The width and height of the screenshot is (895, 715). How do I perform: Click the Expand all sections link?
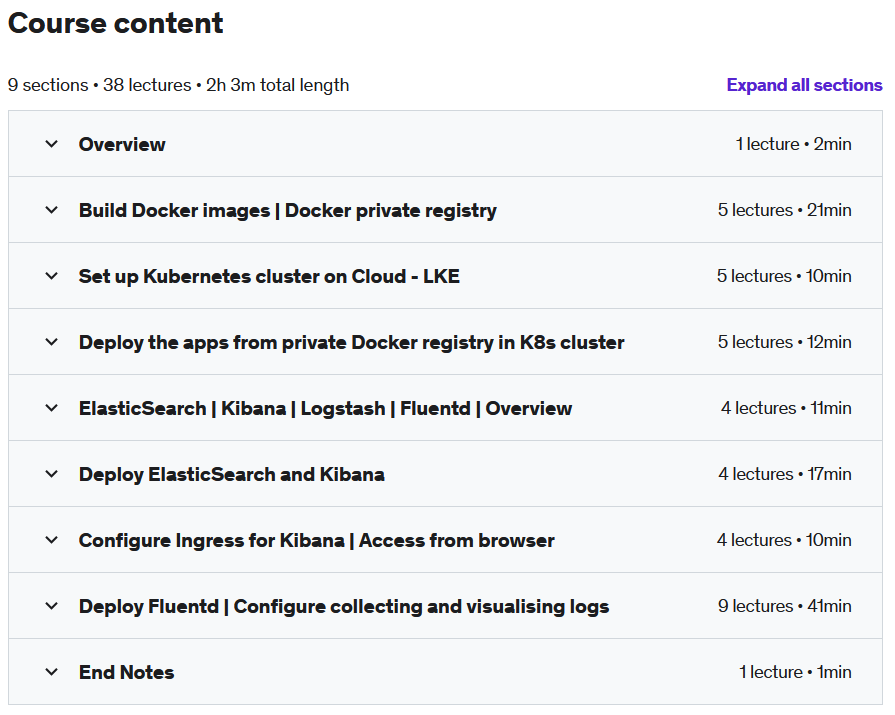pos(804,85)
